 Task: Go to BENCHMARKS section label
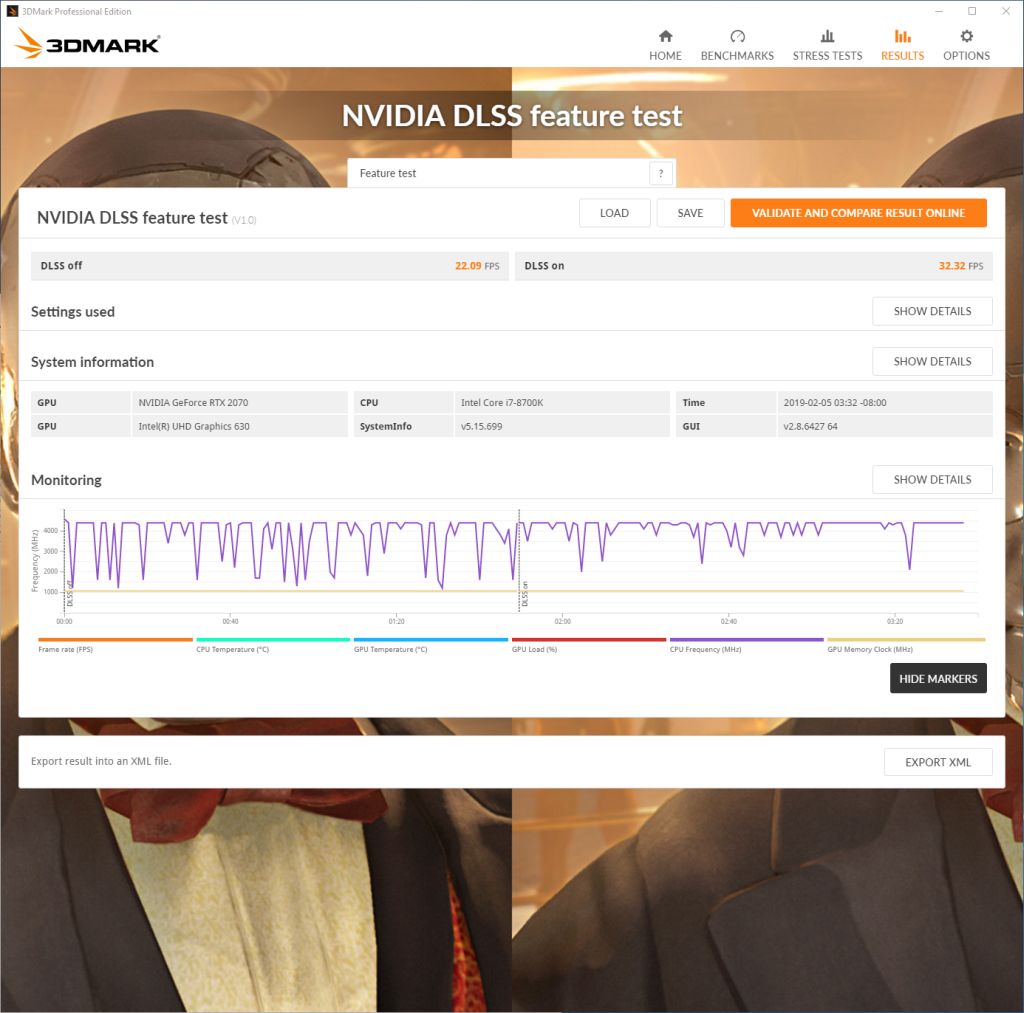click(737, 56)
